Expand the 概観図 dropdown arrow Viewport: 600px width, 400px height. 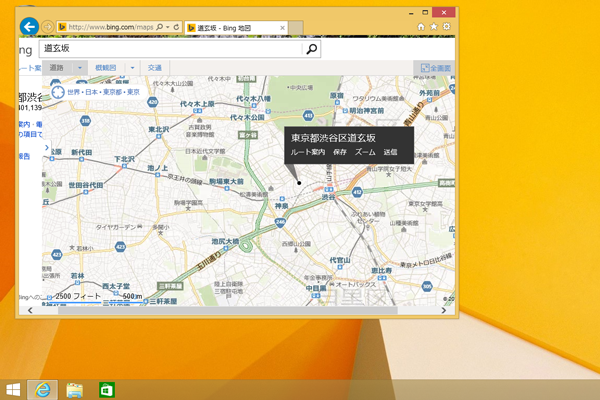click(132, 68)
